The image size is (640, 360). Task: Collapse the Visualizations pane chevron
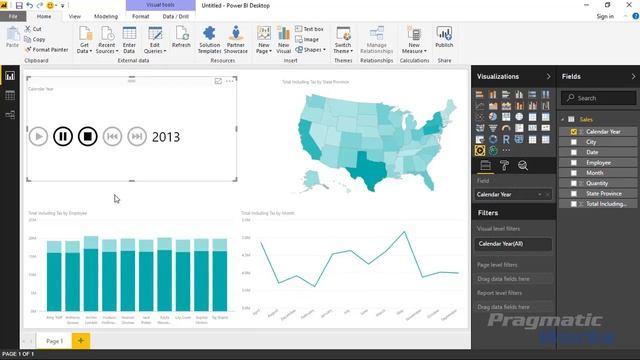548,76
